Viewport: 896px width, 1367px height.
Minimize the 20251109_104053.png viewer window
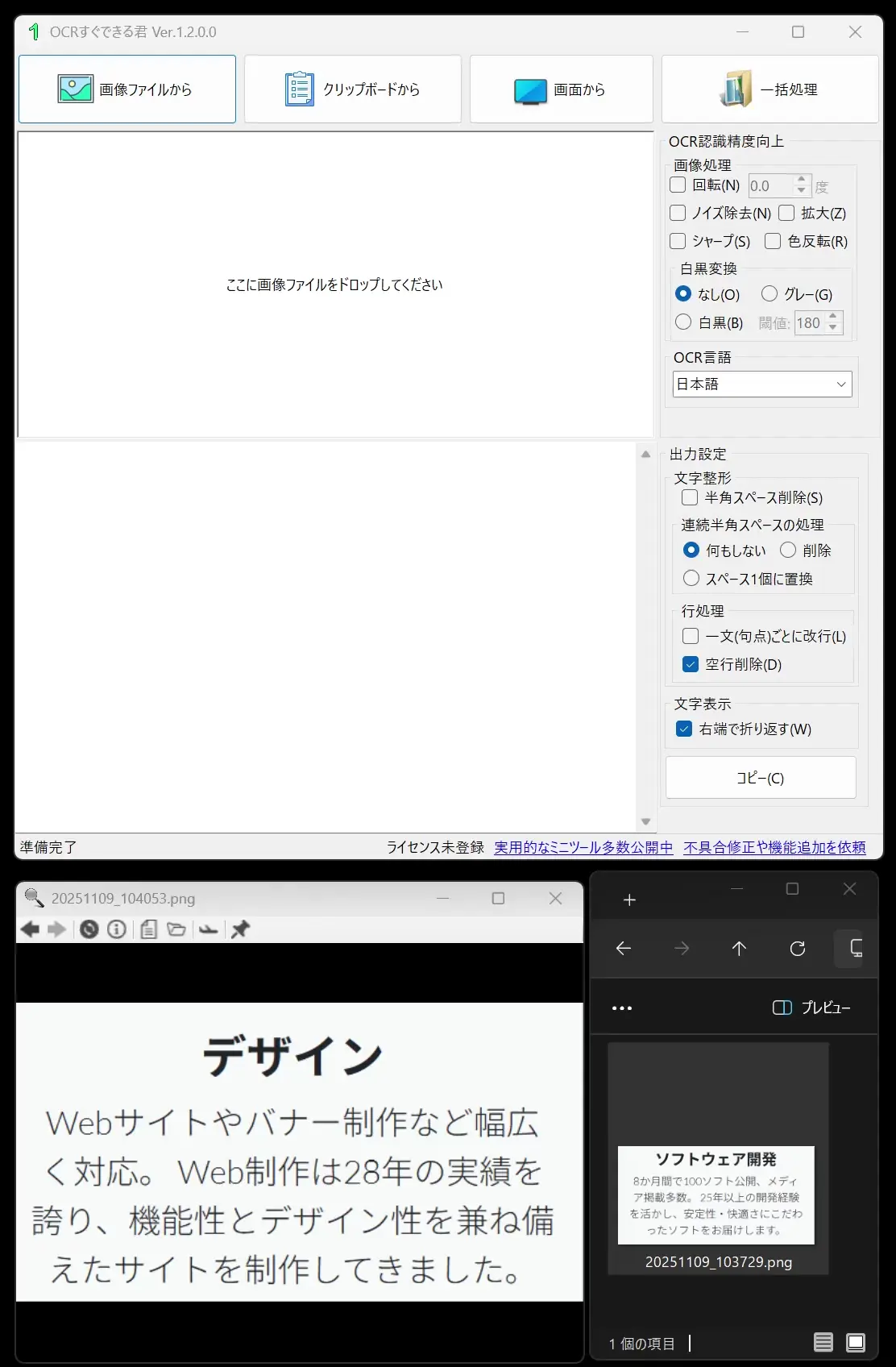click(442, 898)
